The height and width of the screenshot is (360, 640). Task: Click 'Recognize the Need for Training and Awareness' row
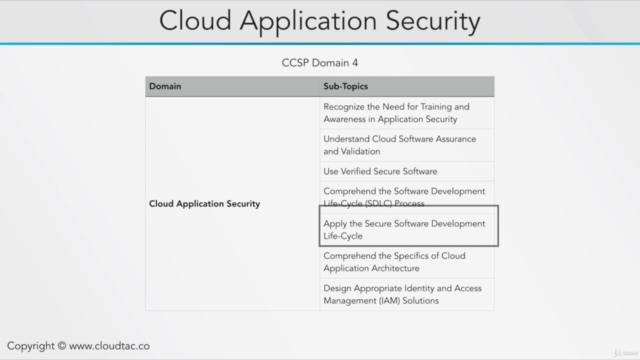coord(407,113)
